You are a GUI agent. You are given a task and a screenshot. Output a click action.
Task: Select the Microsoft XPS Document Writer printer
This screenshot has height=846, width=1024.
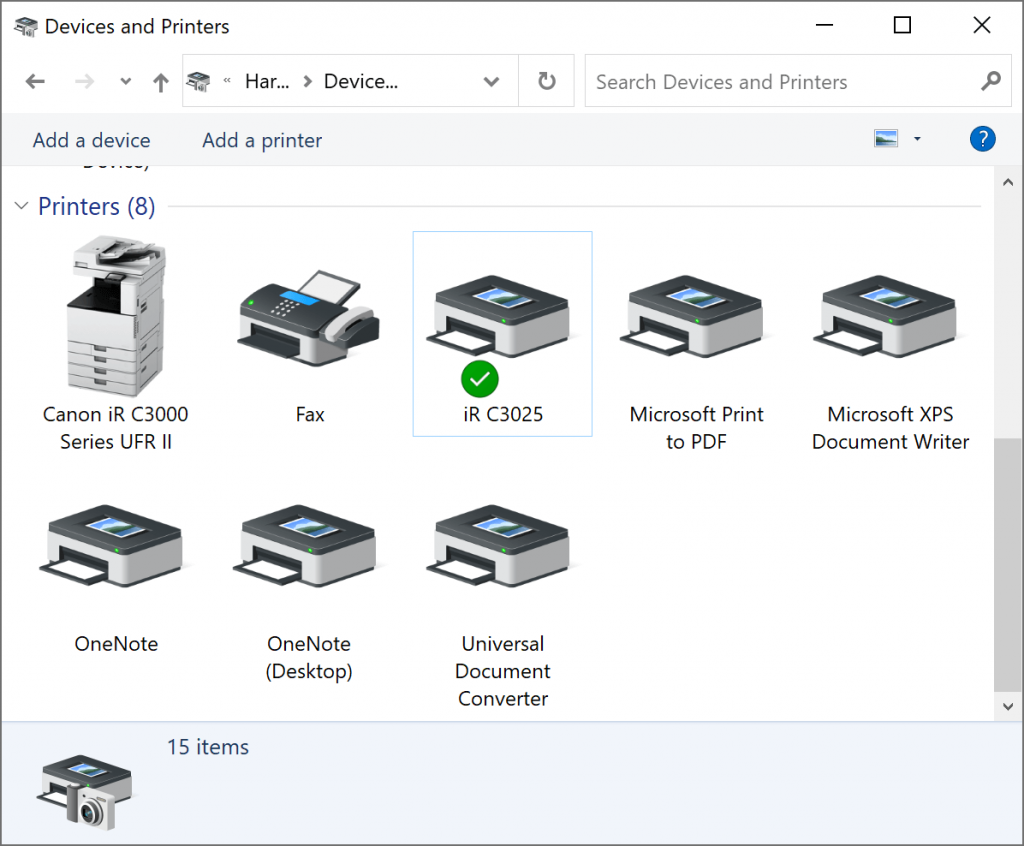tap(890, 363)
